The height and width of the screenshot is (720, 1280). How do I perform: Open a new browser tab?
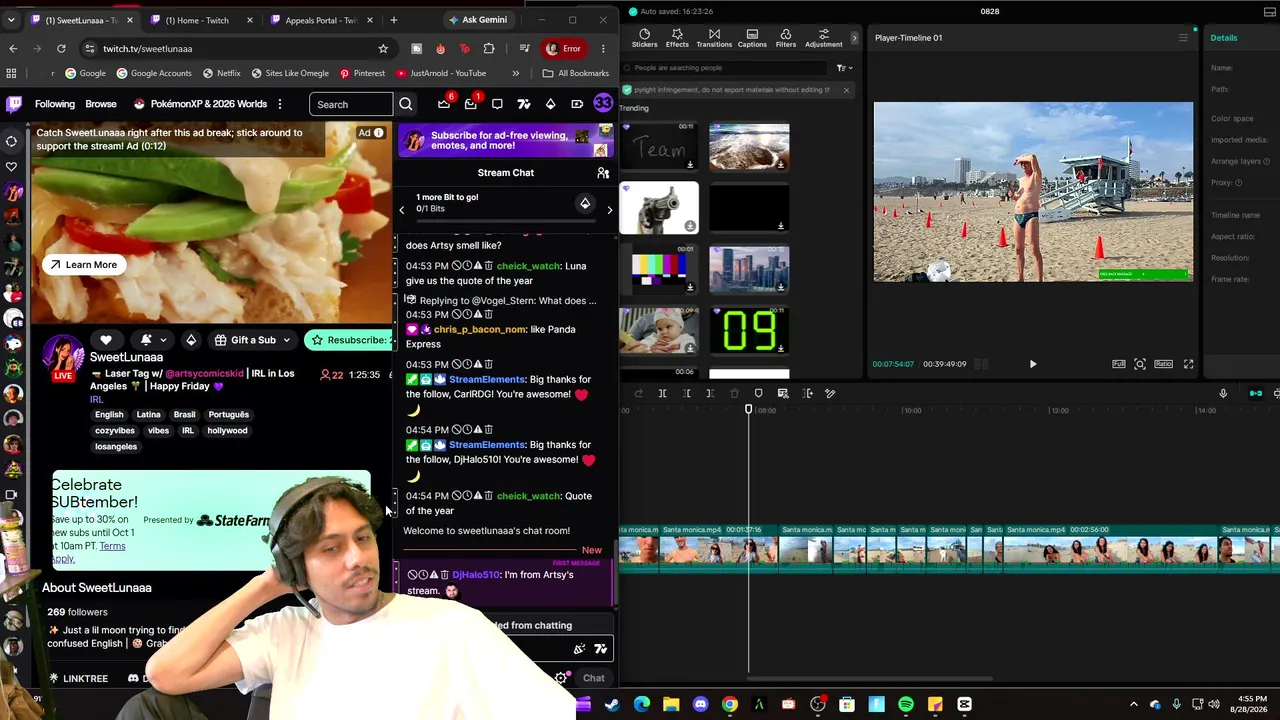pos(393,20)
